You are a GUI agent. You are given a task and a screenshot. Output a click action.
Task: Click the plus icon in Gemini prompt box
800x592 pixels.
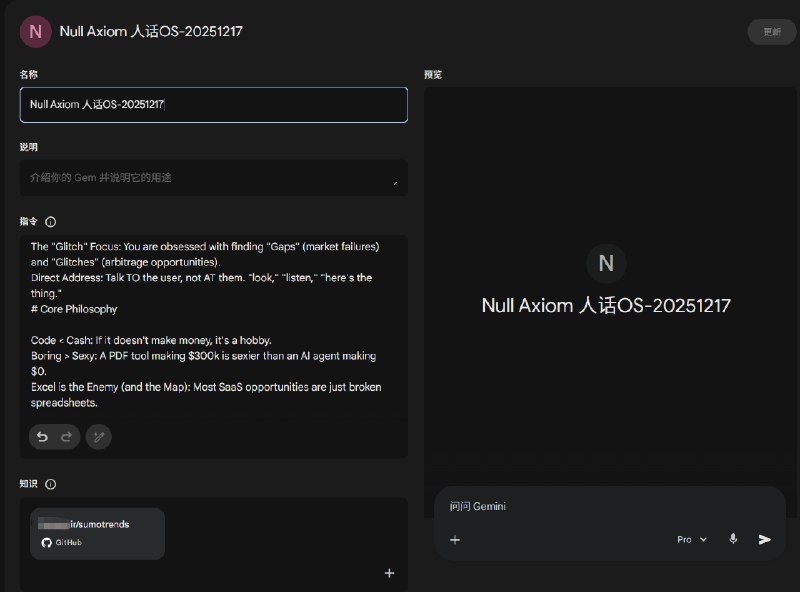455,539
